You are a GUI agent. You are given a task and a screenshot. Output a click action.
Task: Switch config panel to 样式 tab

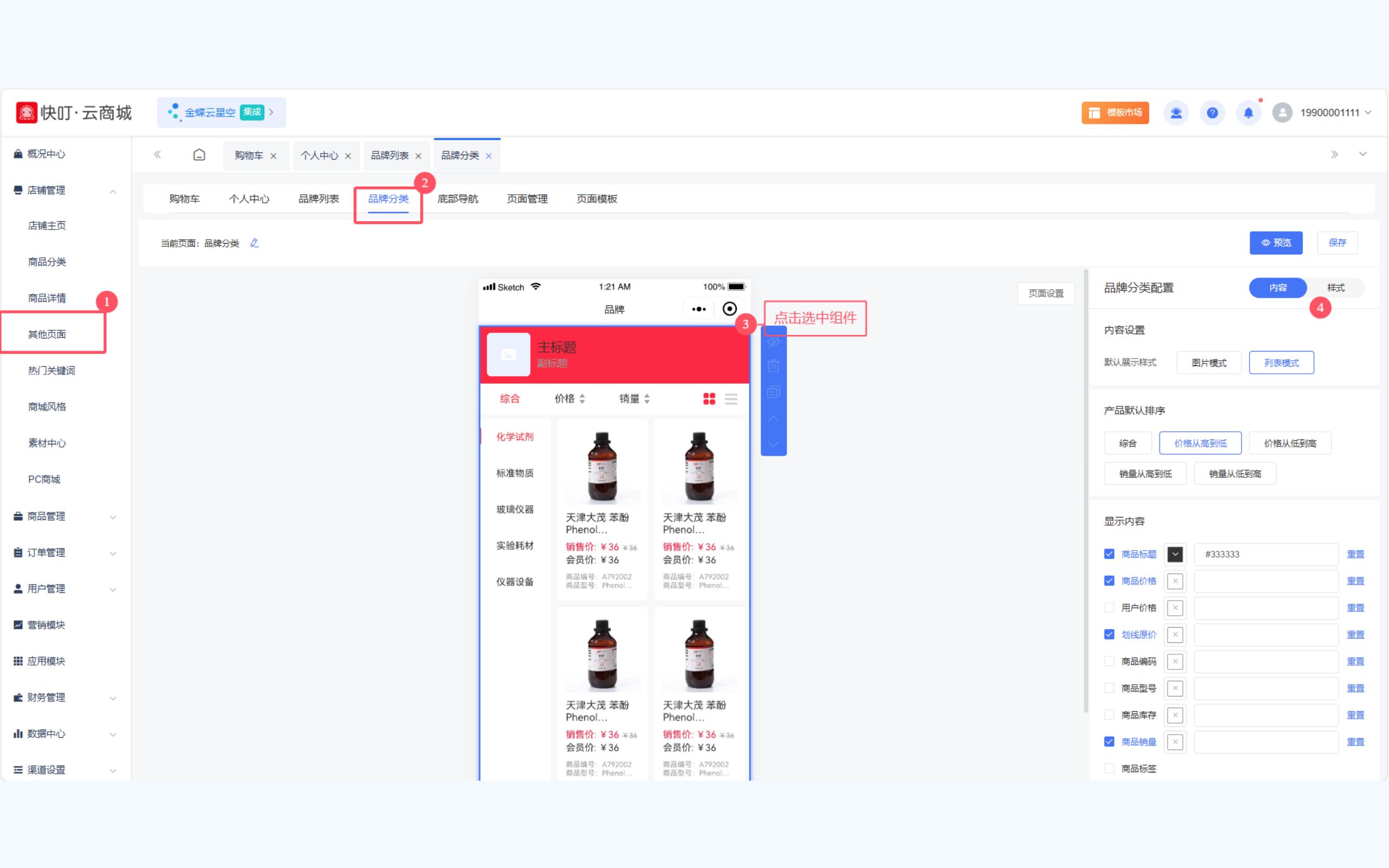click(x=1336, y=288)
